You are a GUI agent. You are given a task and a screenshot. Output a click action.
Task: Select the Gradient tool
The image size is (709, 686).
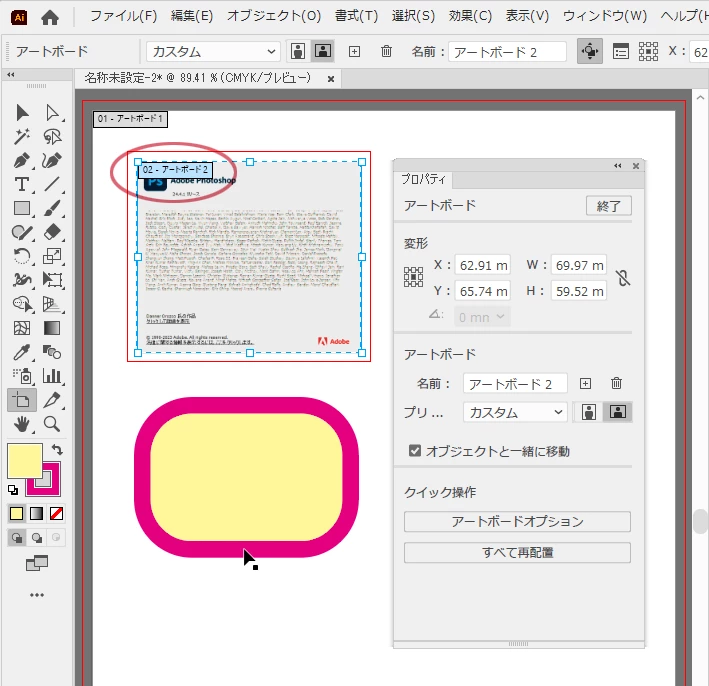[x=52, y=328]
